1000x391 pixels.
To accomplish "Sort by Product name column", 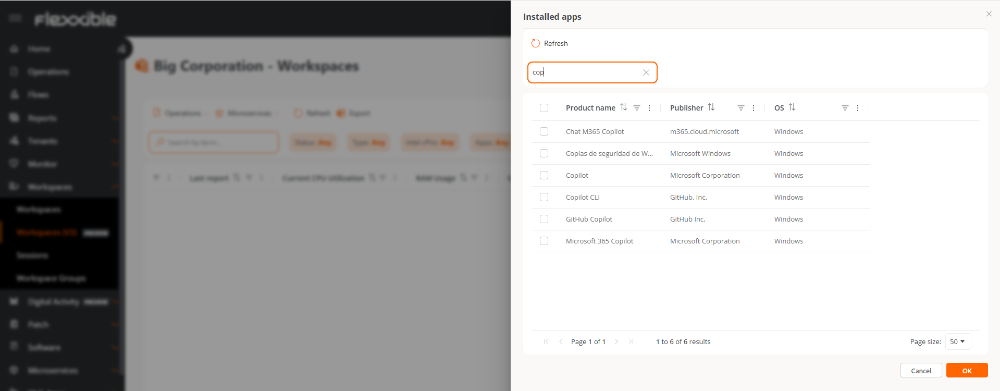I will point(624,108).
